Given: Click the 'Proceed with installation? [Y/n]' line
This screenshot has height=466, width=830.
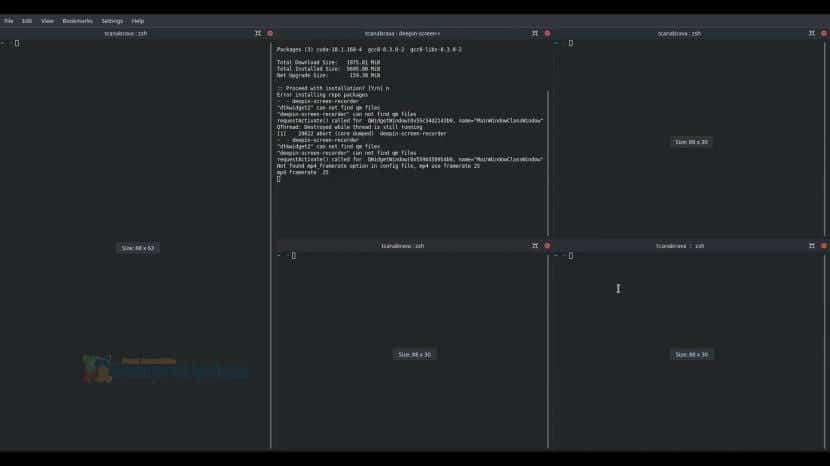Looking at the screenshot, I should [x=333, y=88].
